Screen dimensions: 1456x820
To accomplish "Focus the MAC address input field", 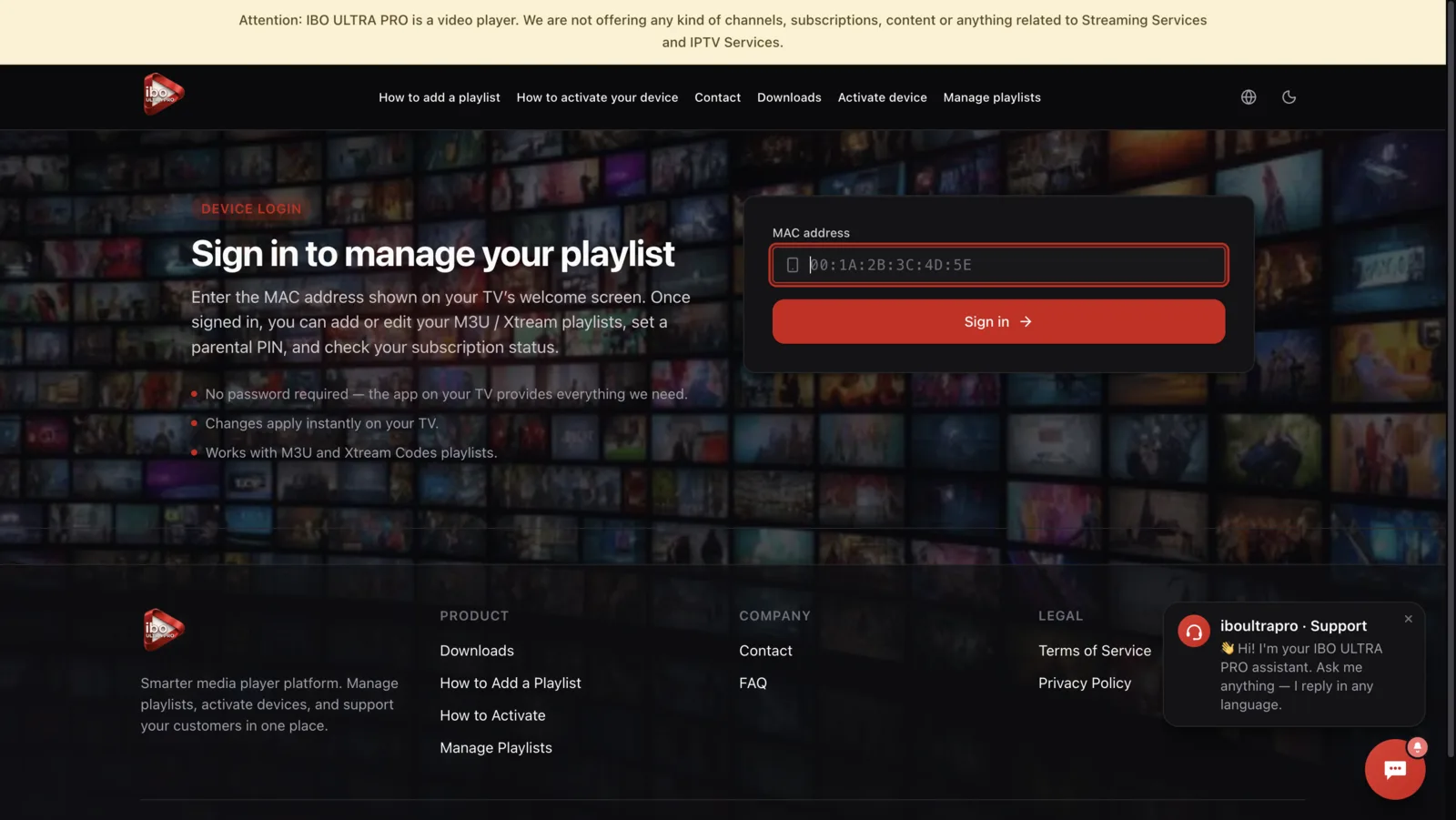I will 998,265.
